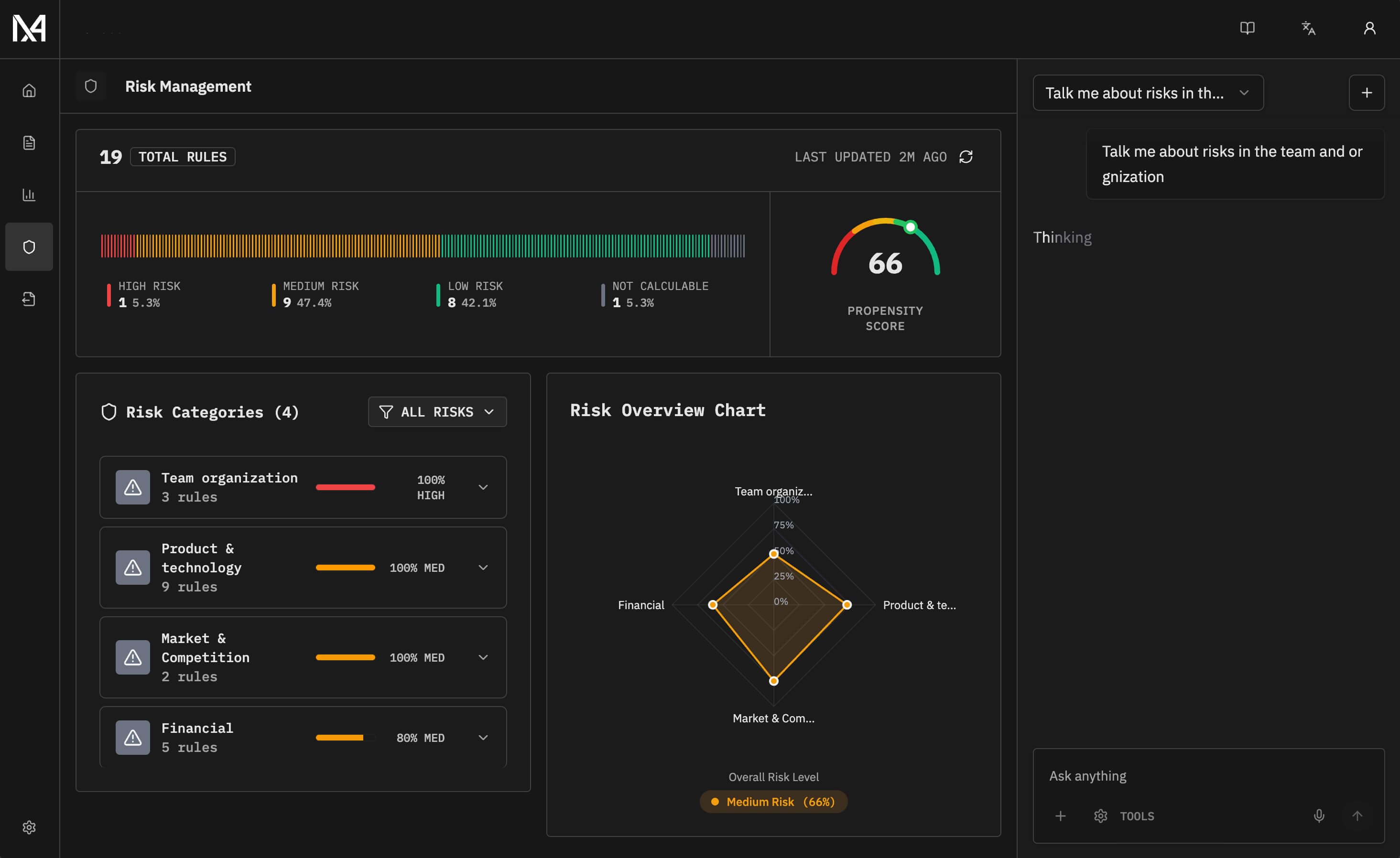This screenshot has height=858, width=1400.
Task: Open the ALL RISKS filter dropdown
Action: tap(437, 412)
